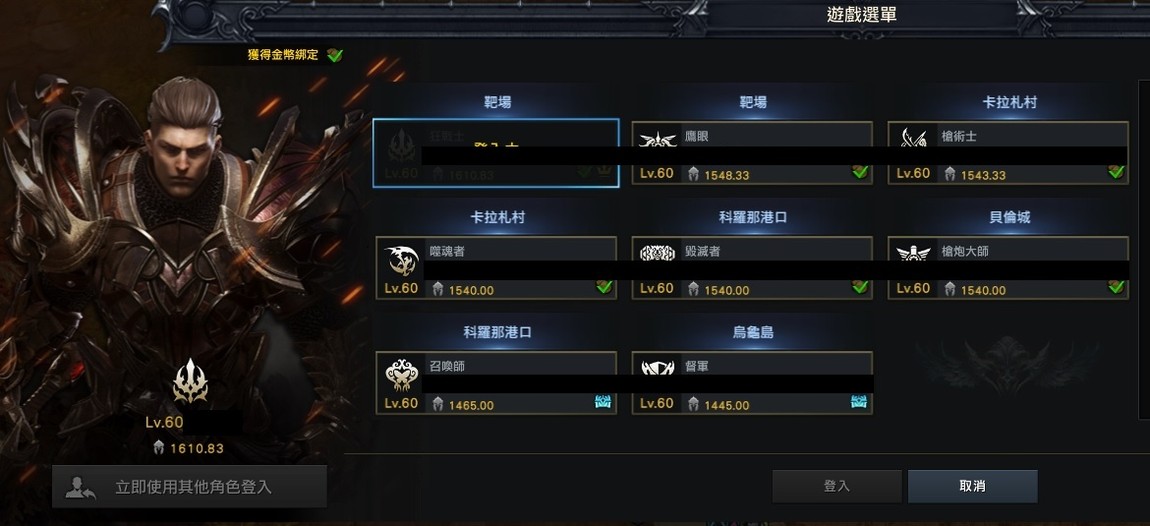Toggle the 獲得金幣綁定 green checkmark
Image resolution: width=1150 pixels, height=526 pixels.
pyautogui.click(x=334, y=55)
